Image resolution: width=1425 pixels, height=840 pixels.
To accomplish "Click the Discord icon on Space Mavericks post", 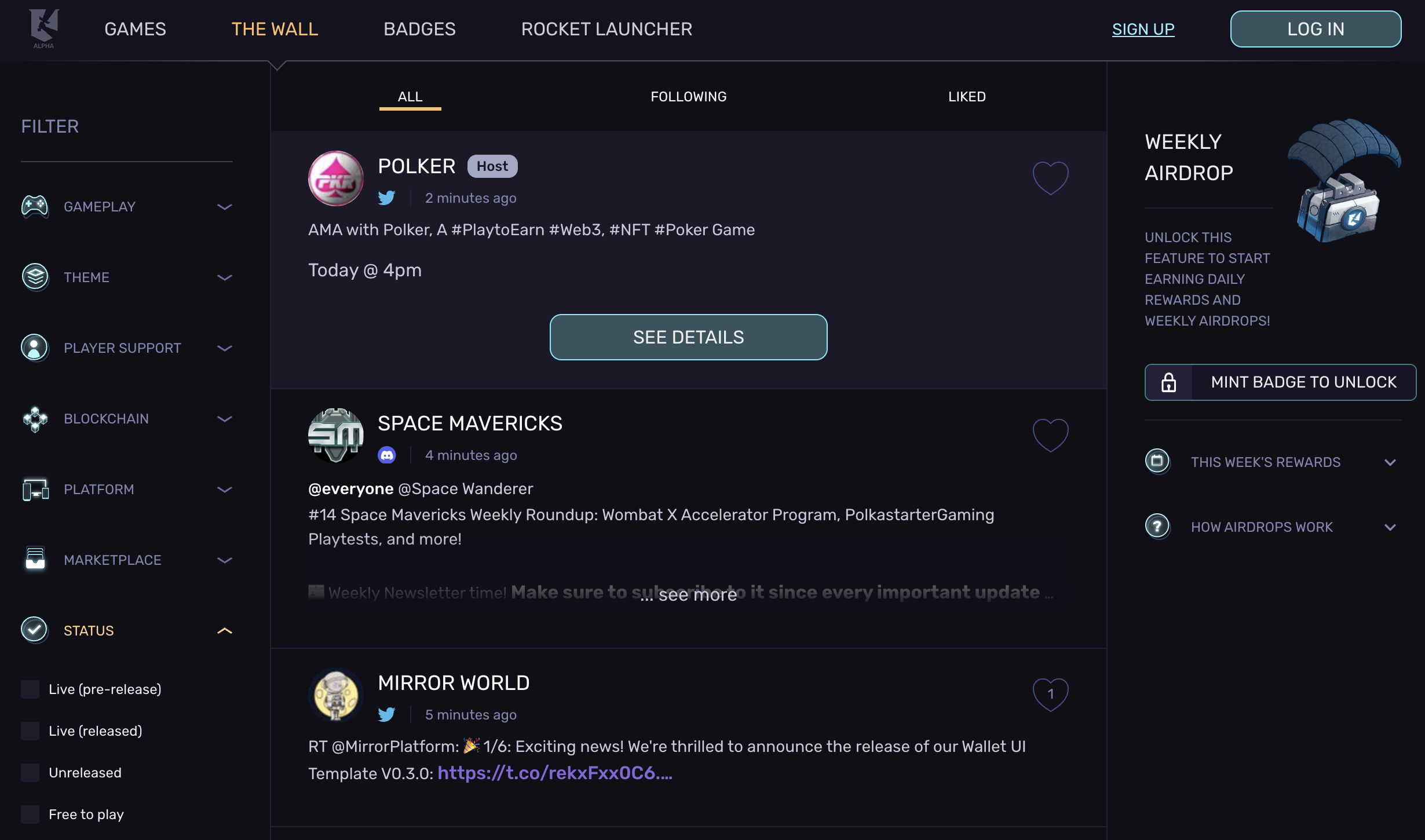I will [x=386, y=455].
